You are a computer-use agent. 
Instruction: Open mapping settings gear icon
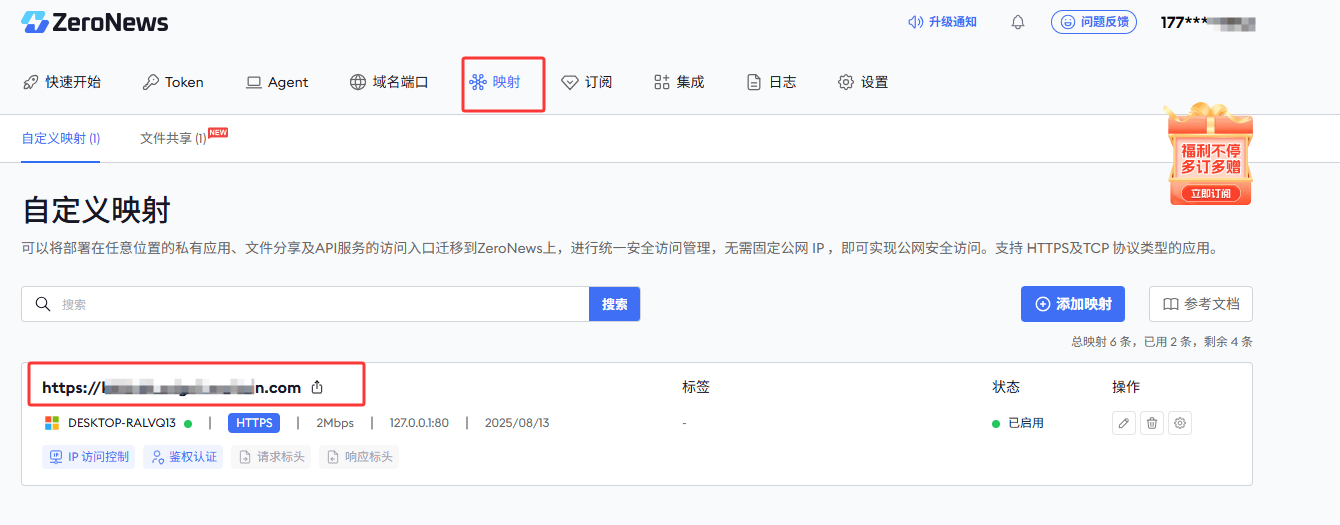pos(1180,423)
